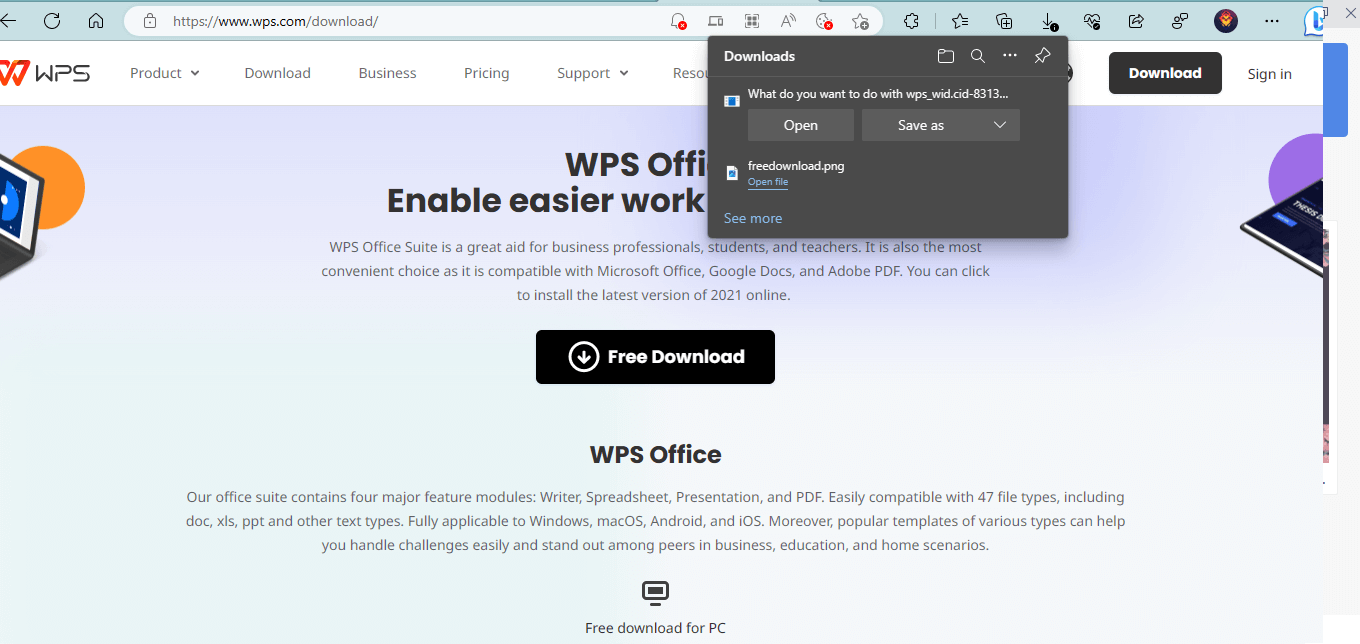Expand the Product menu
This screenshot has height=644, width=1360.
click(x=165, y=73)
